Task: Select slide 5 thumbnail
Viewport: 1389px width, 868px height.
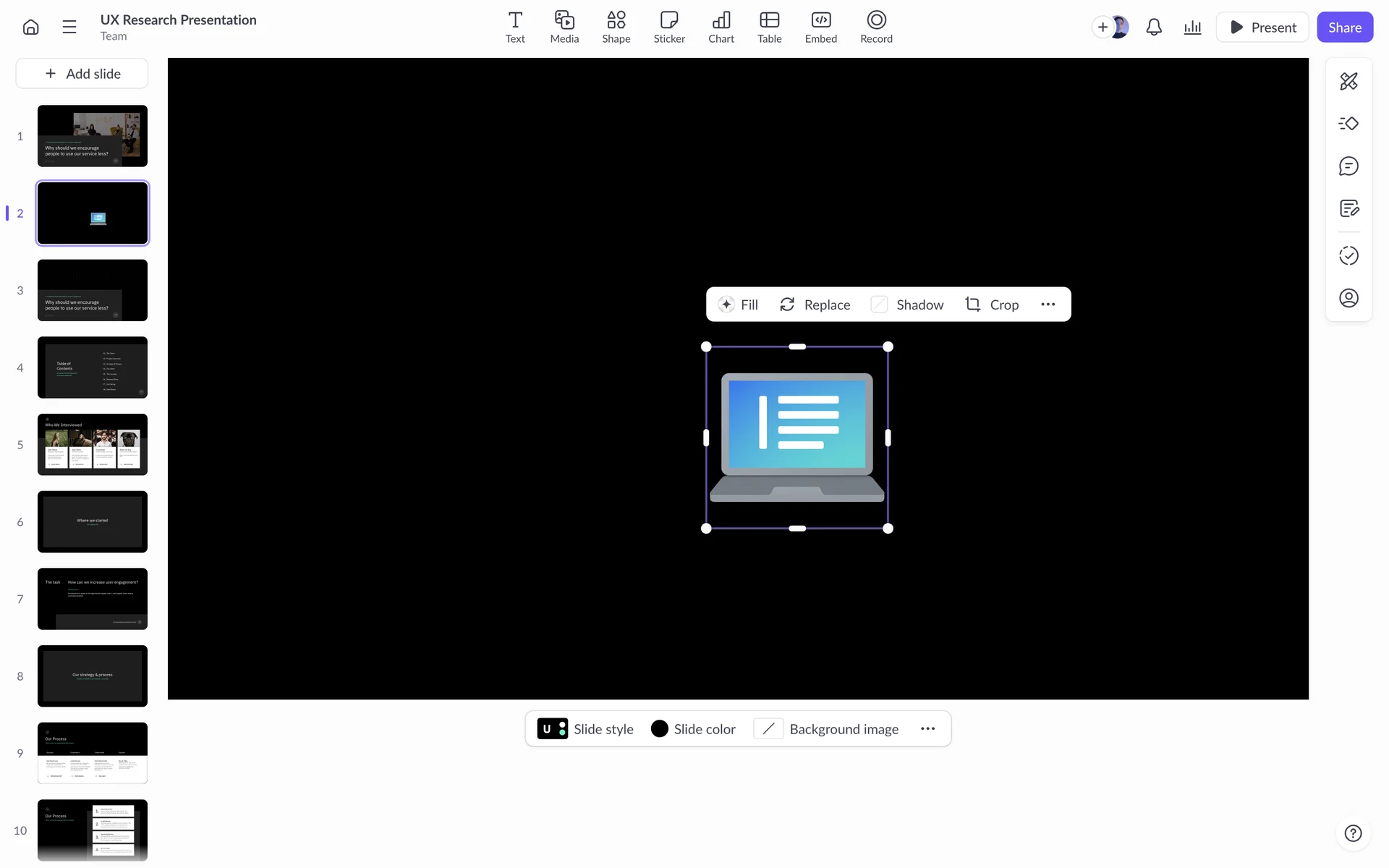Action: 93,445
